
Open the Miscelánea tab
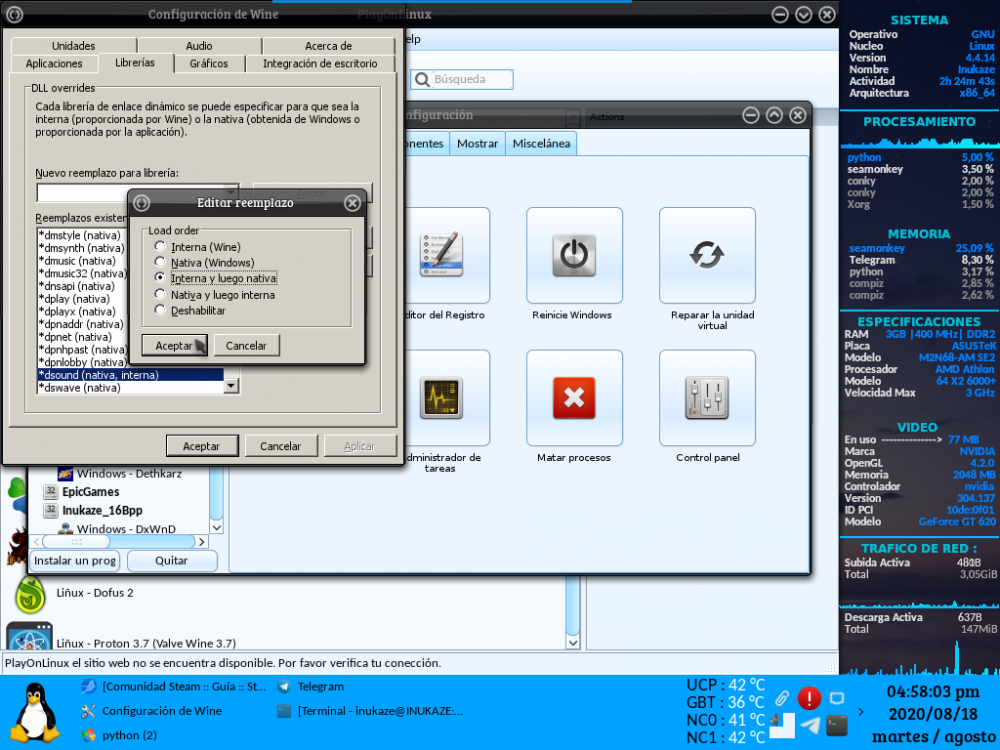click(540, 143)
